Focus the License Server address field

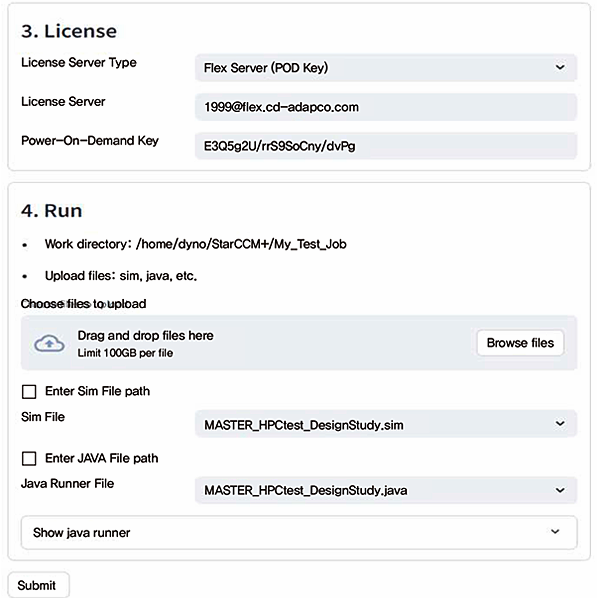tap(385, 107)
